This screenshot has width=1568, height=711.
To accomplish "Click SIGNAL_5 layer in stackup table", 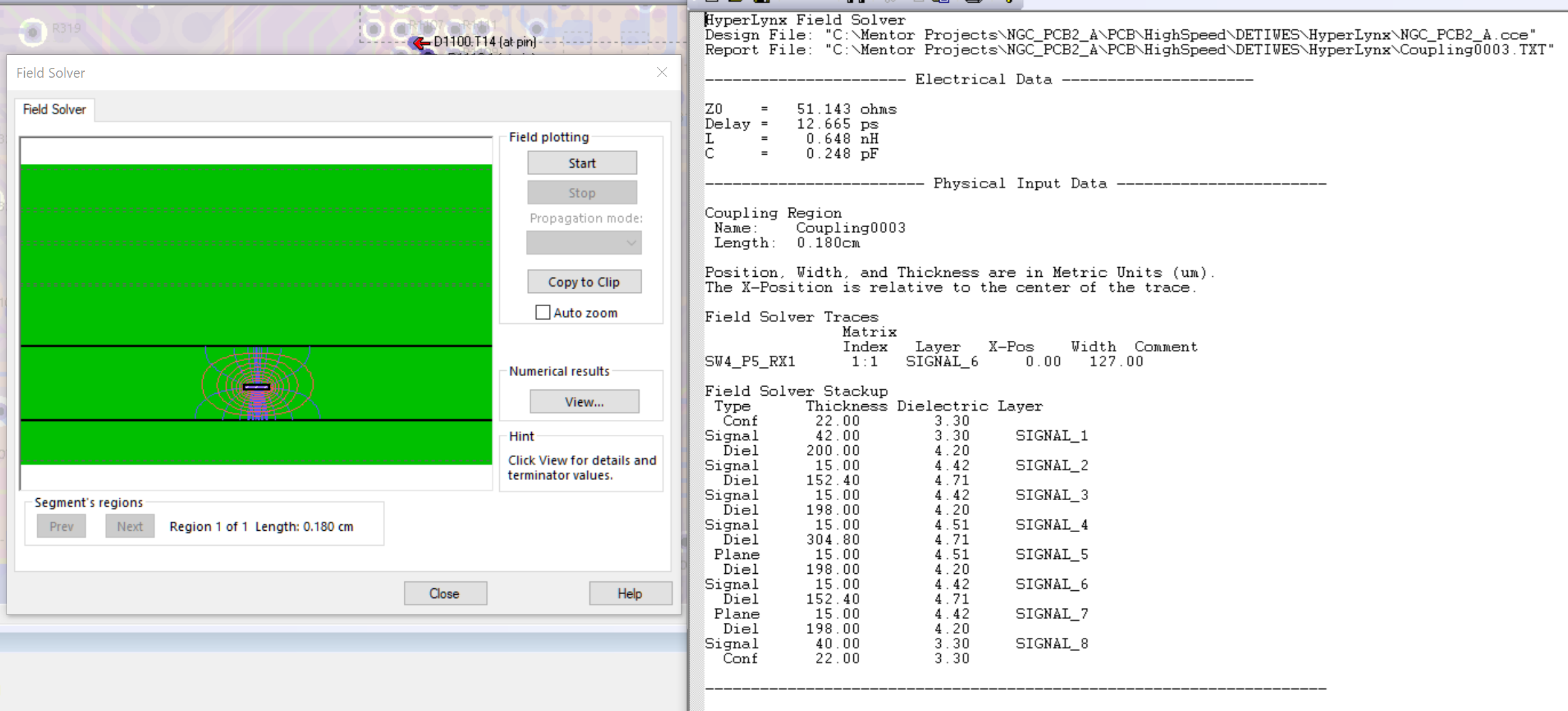I will 1052,555.
